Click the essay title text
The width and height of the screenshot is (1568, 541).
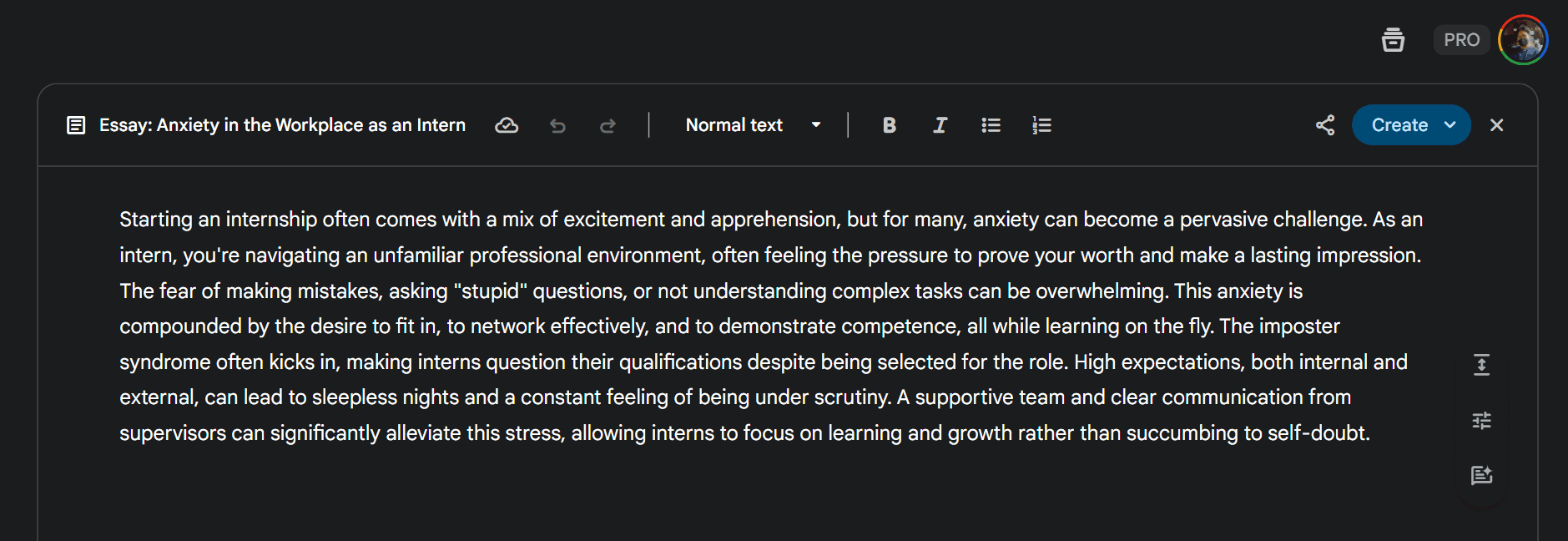click(282, 125)
